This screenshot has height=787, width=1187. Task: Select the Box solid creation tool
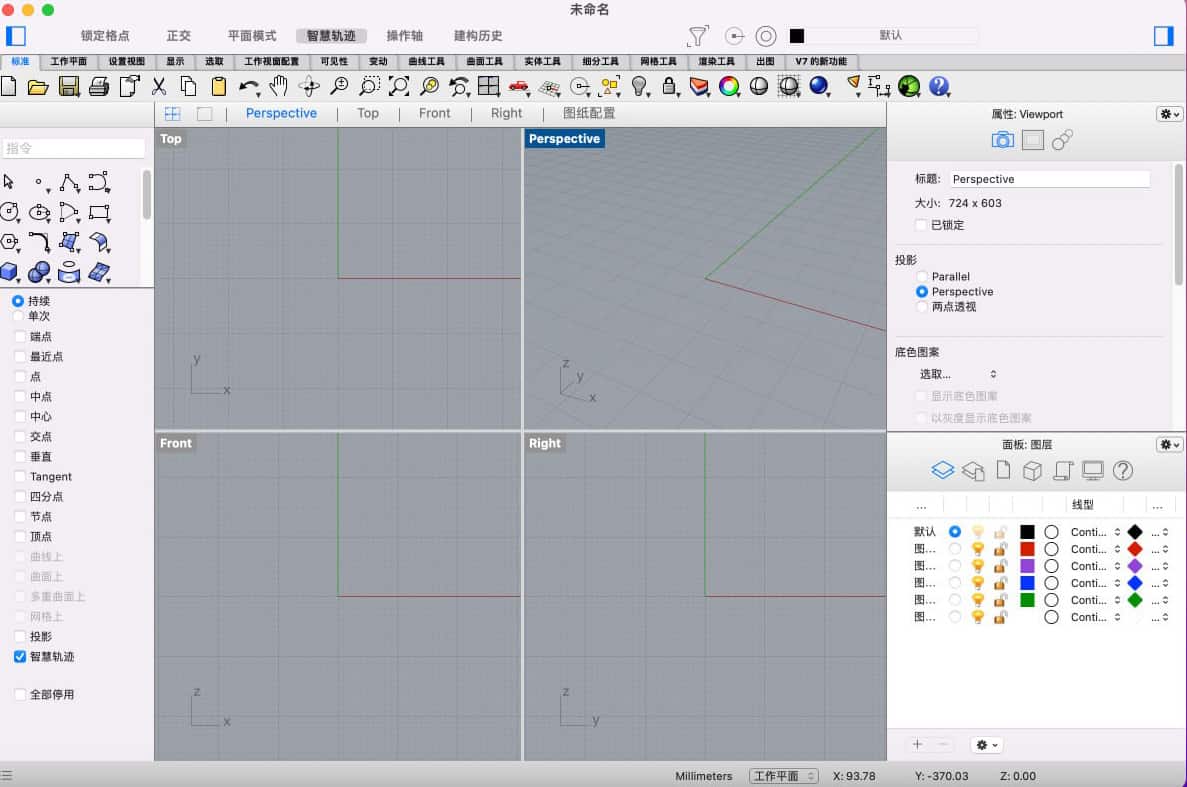coord(10,272)
